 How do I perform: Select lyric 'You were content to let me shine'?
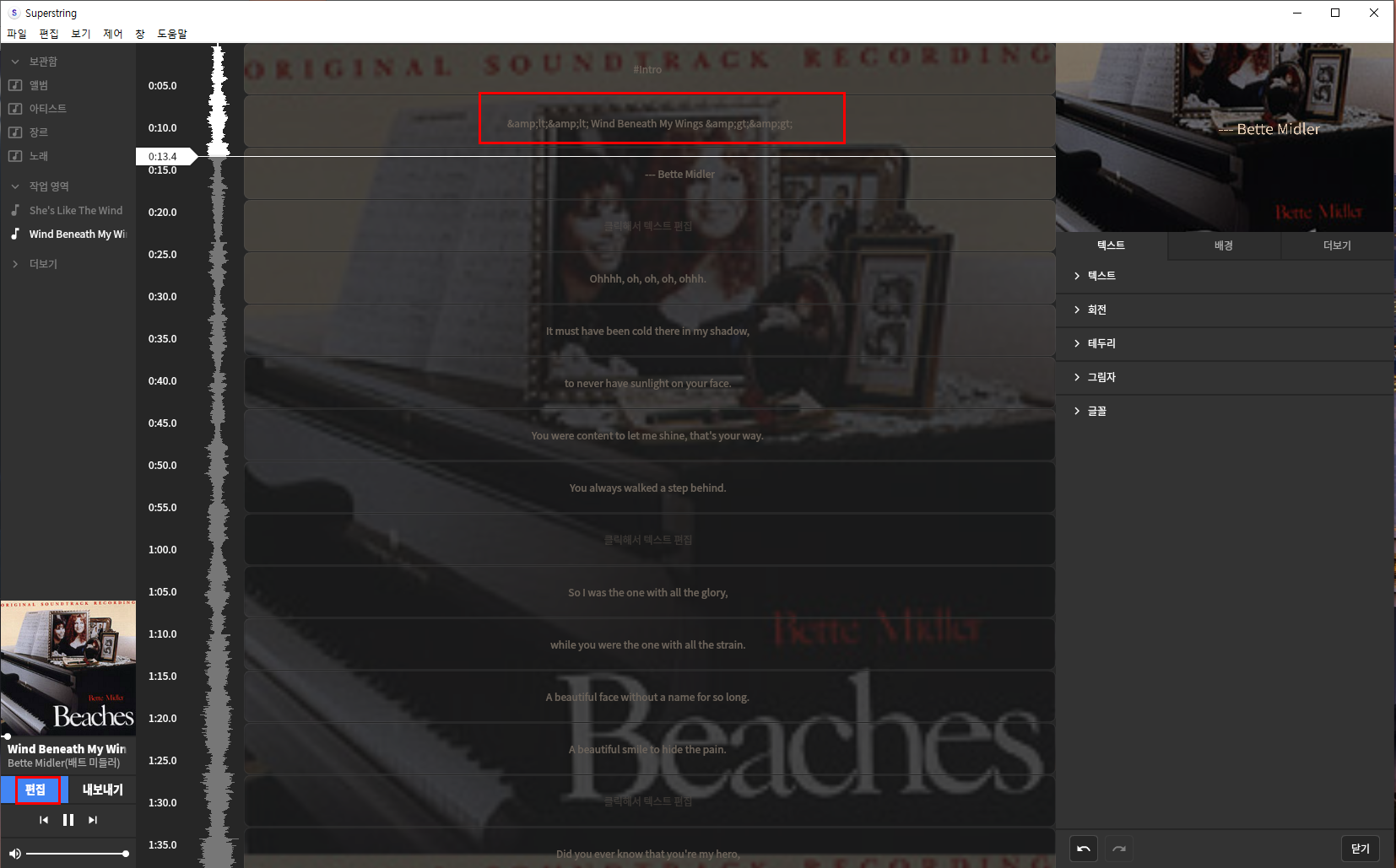tap(649, 435)
